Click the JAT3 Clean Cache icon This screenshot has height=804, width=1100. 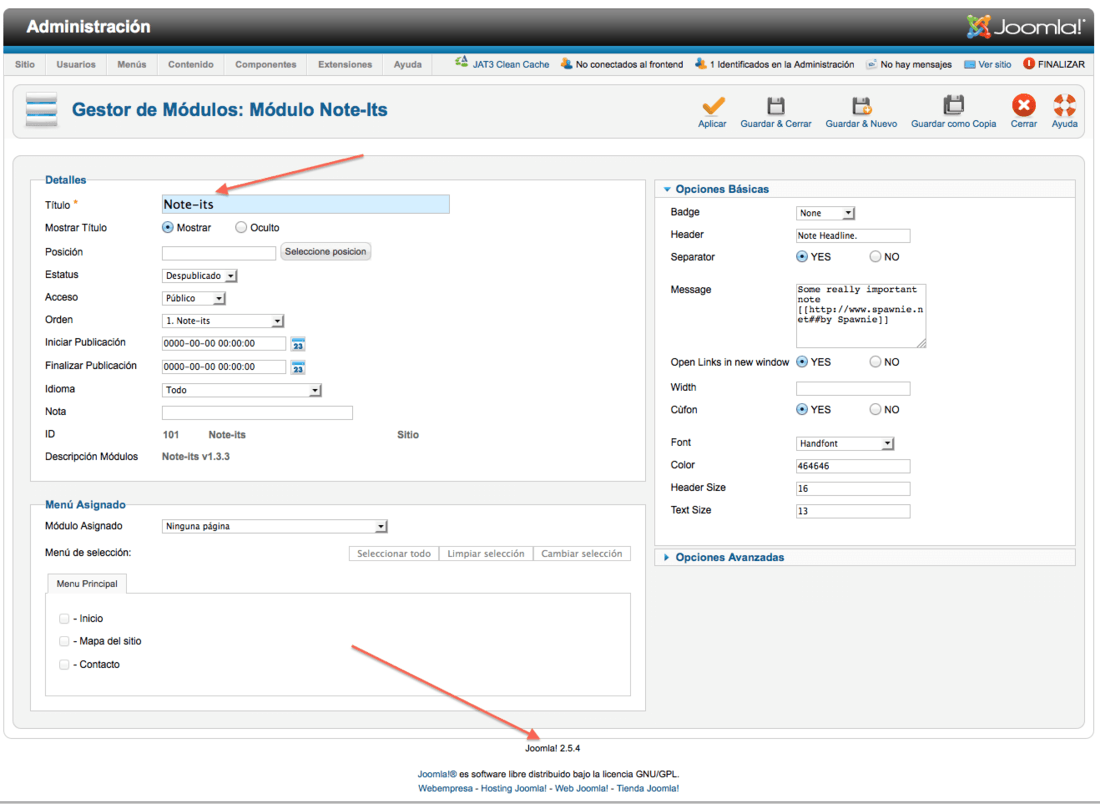click(461, 62)
